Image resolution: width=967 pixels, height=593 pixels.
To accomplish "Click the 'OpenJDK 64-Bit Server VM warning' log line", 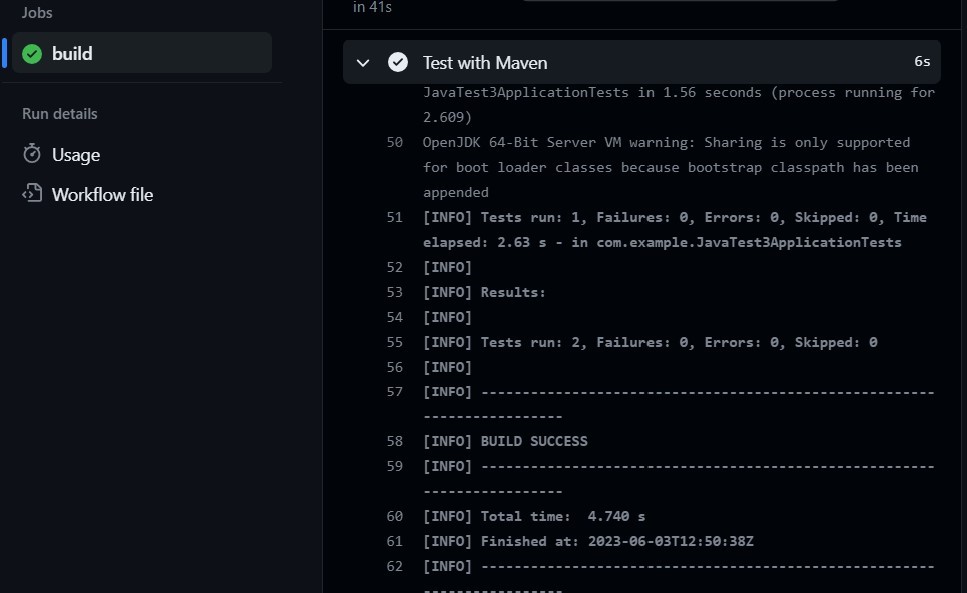I will [670, 167].
